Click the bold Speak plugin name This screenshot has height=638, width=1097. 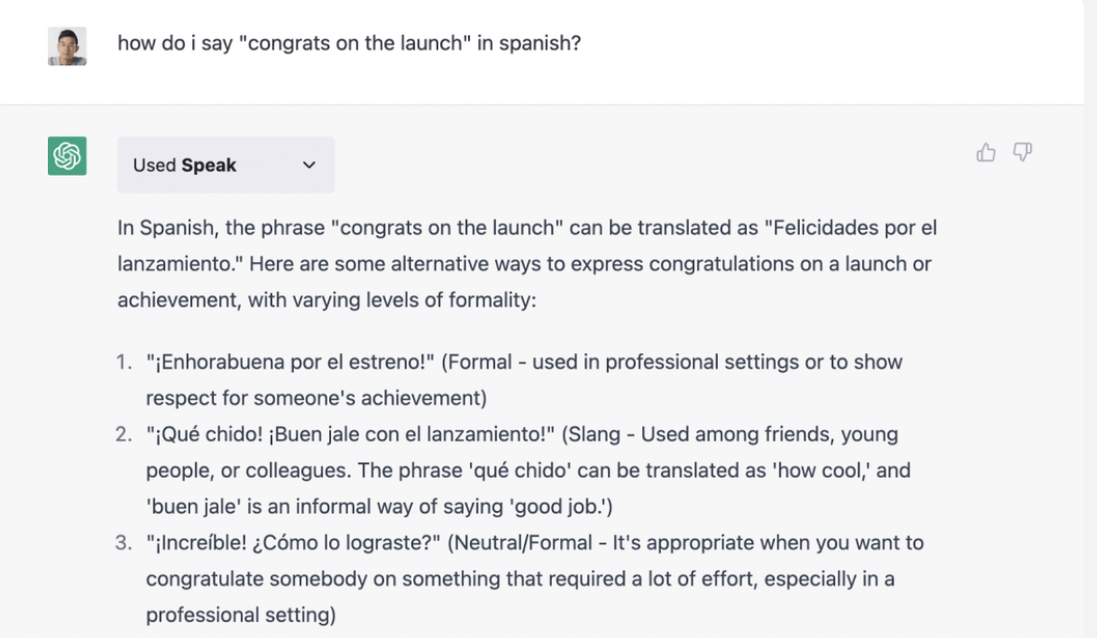[x=209, y=165]
